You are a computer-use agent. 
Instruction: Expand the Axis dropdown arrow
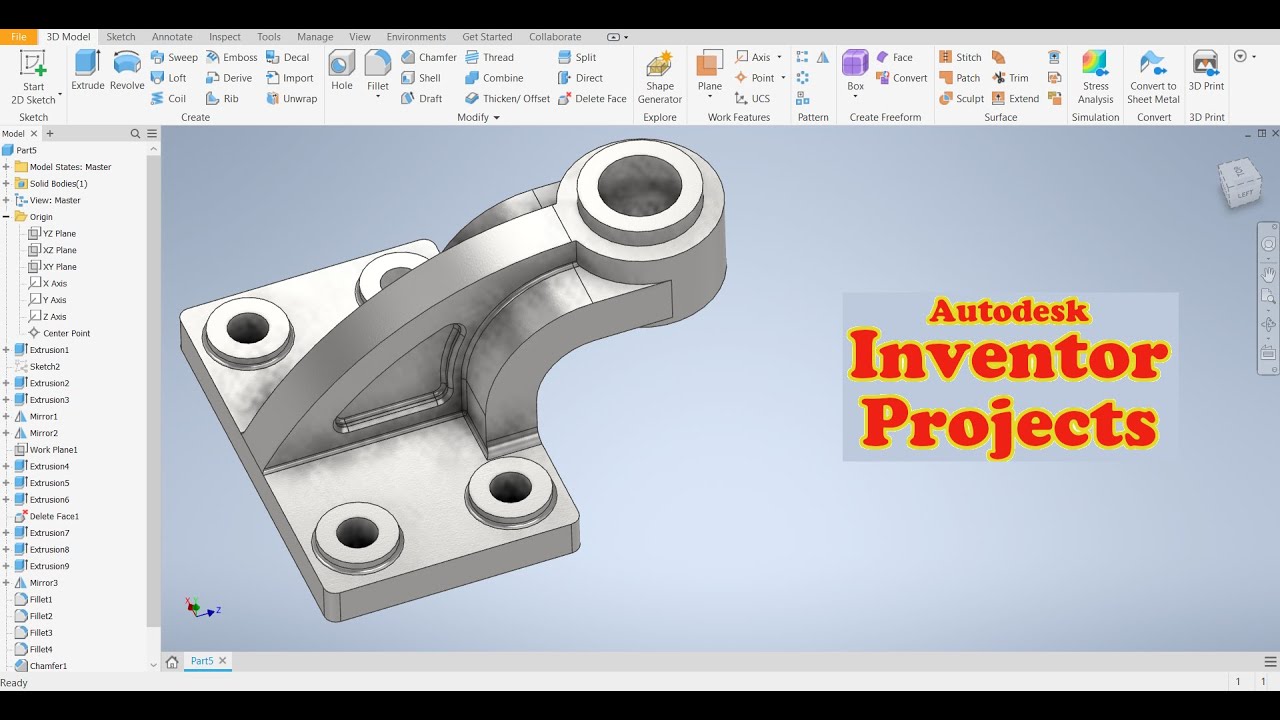(x=779, y=57)
